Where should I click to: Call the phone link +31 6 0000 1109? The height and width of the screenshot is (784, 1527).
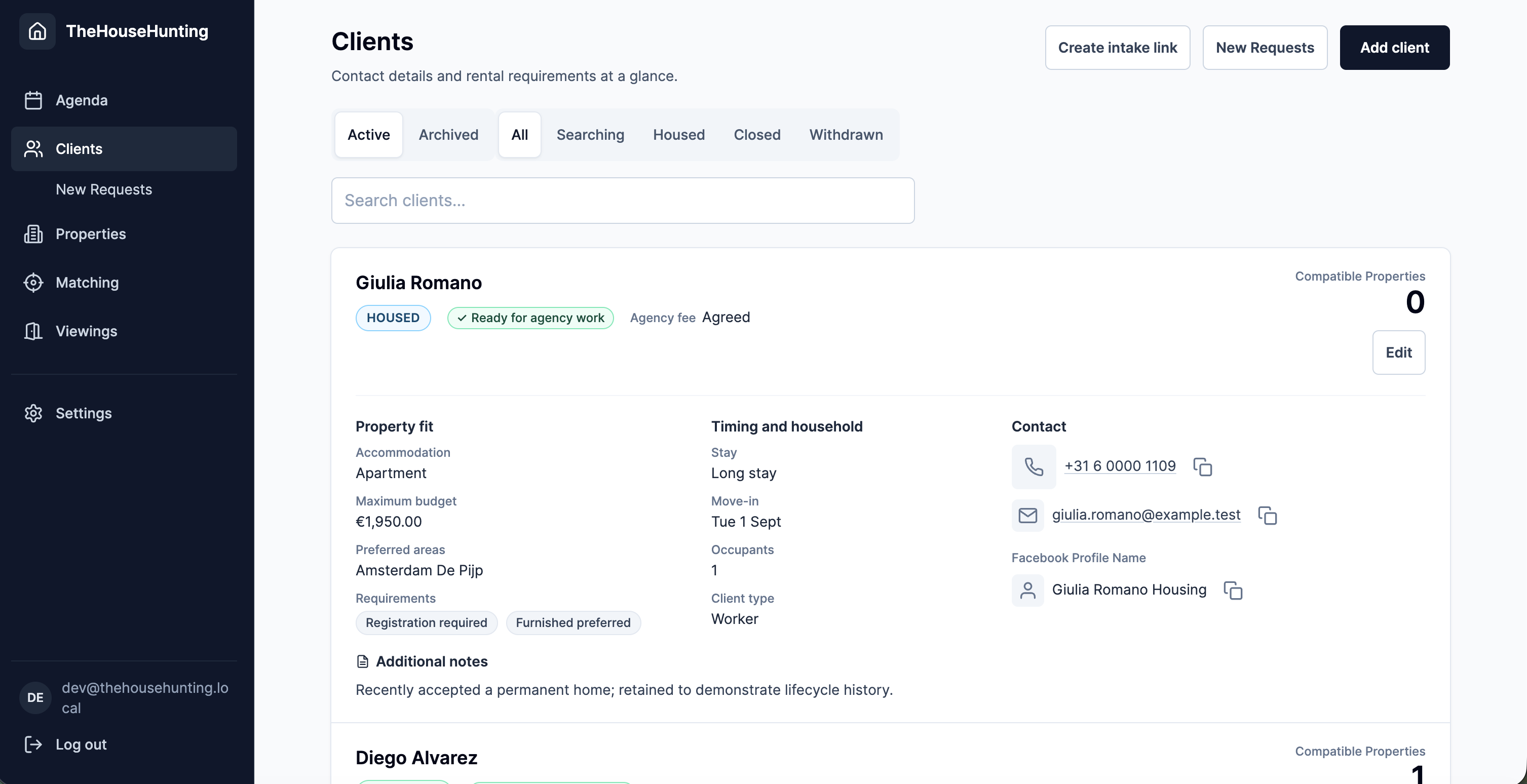1120,466
